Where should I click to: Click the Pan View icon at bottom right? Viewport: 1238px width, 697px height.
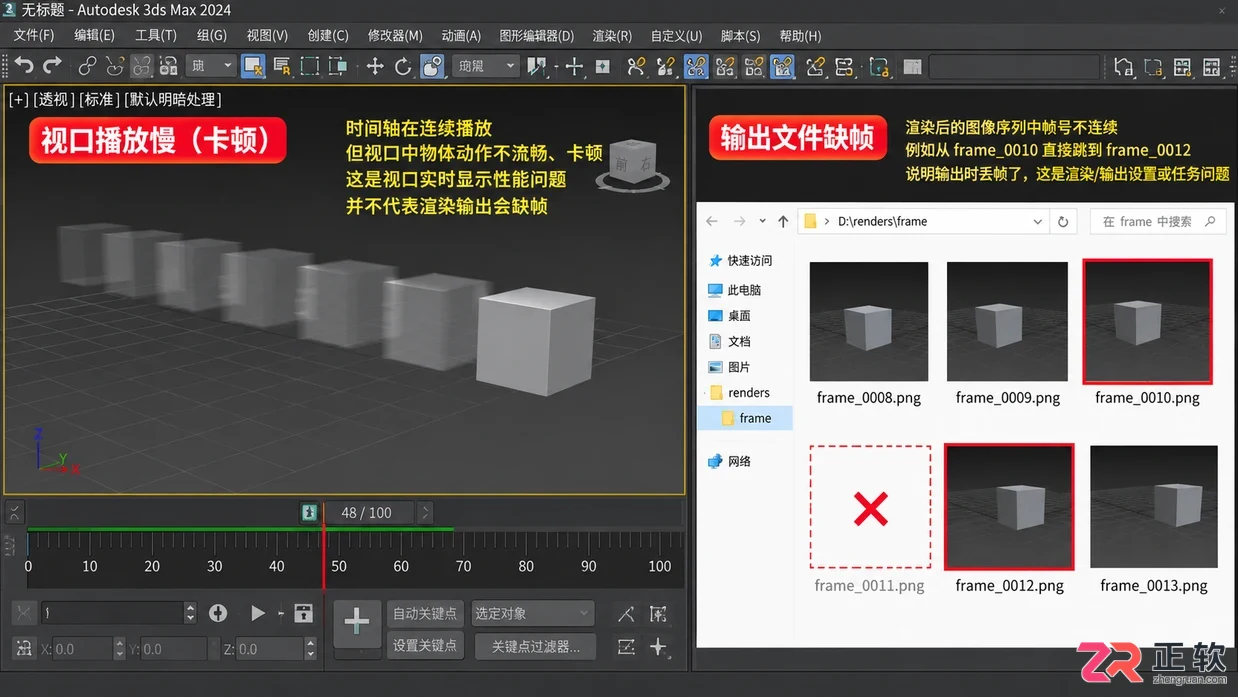click(657, 647)
